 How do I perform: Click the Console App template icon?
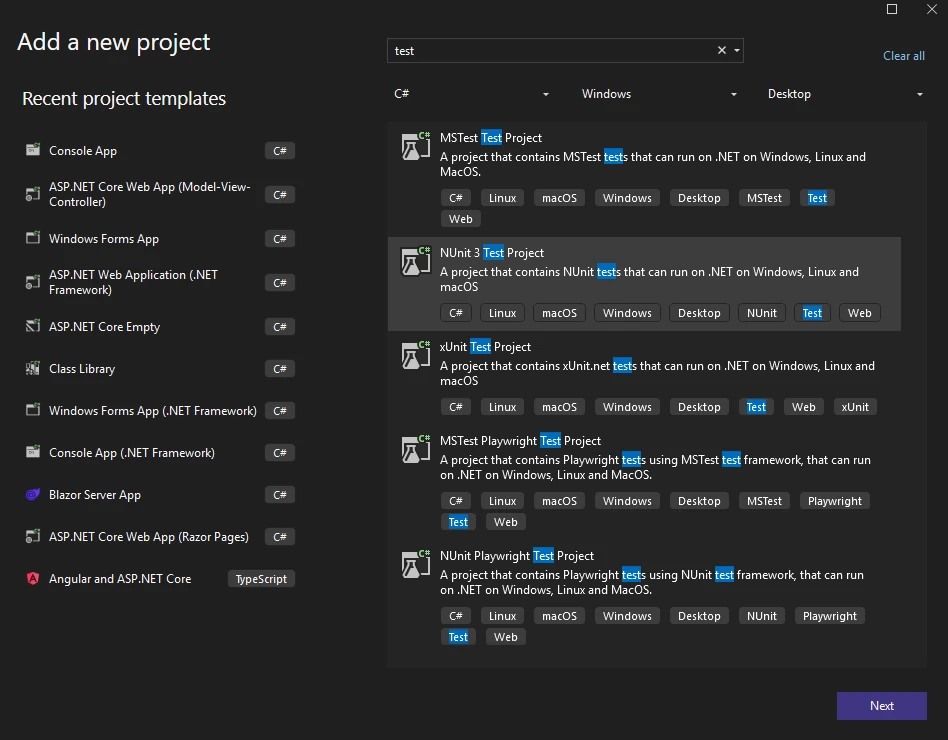coord(33,149)
